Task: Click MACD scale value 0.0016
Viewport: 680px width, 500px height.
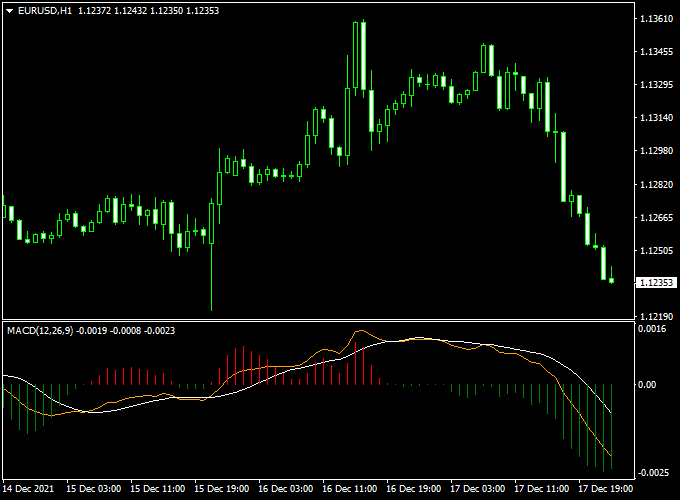Action: [x=652, y=329]
